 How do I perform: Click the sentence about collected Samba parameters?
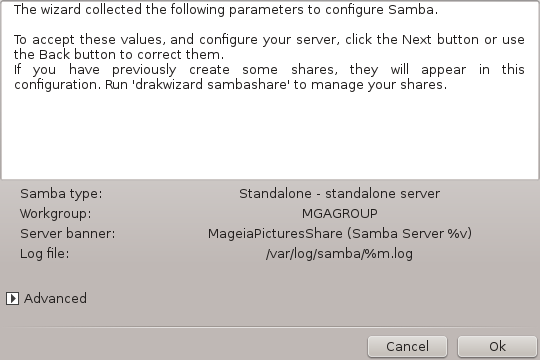(x=226, y=10)
